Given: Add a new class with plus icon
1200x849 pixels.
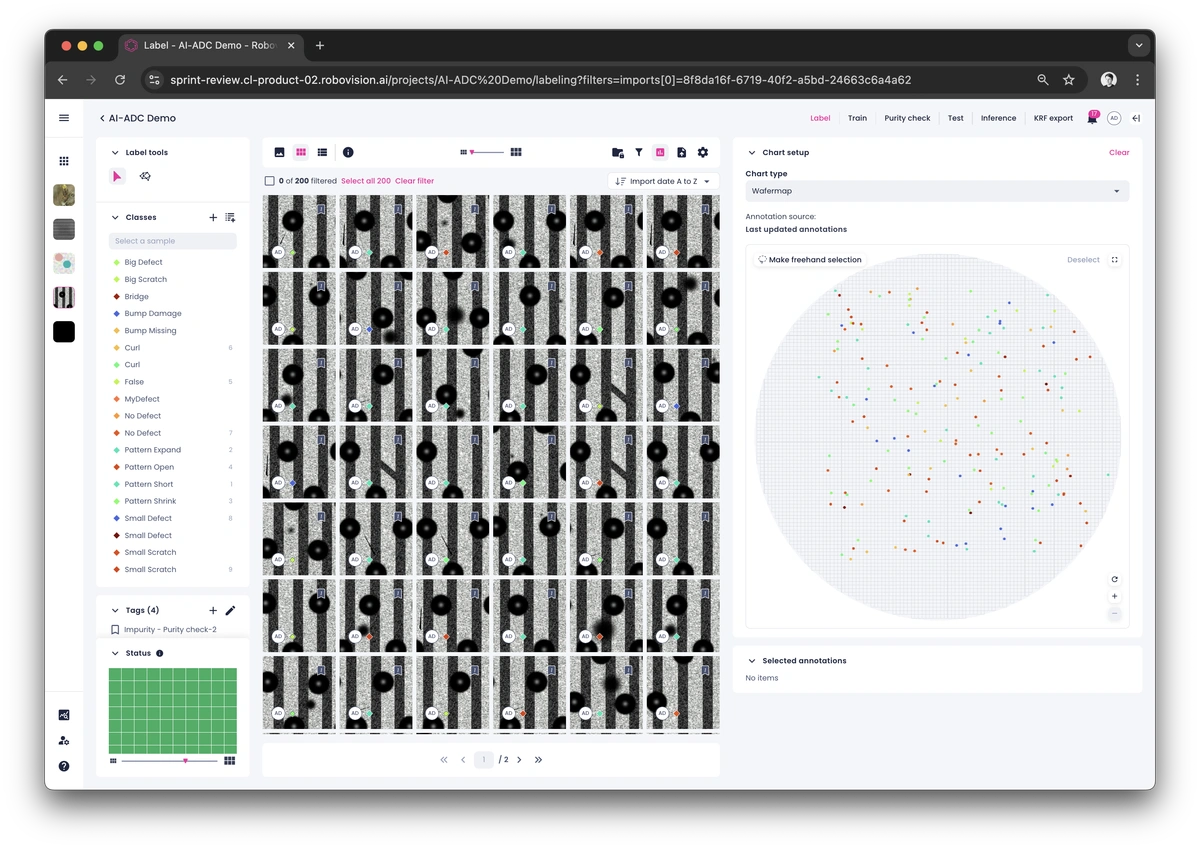Looking at the screenshot, I should [x=213, y=217].
